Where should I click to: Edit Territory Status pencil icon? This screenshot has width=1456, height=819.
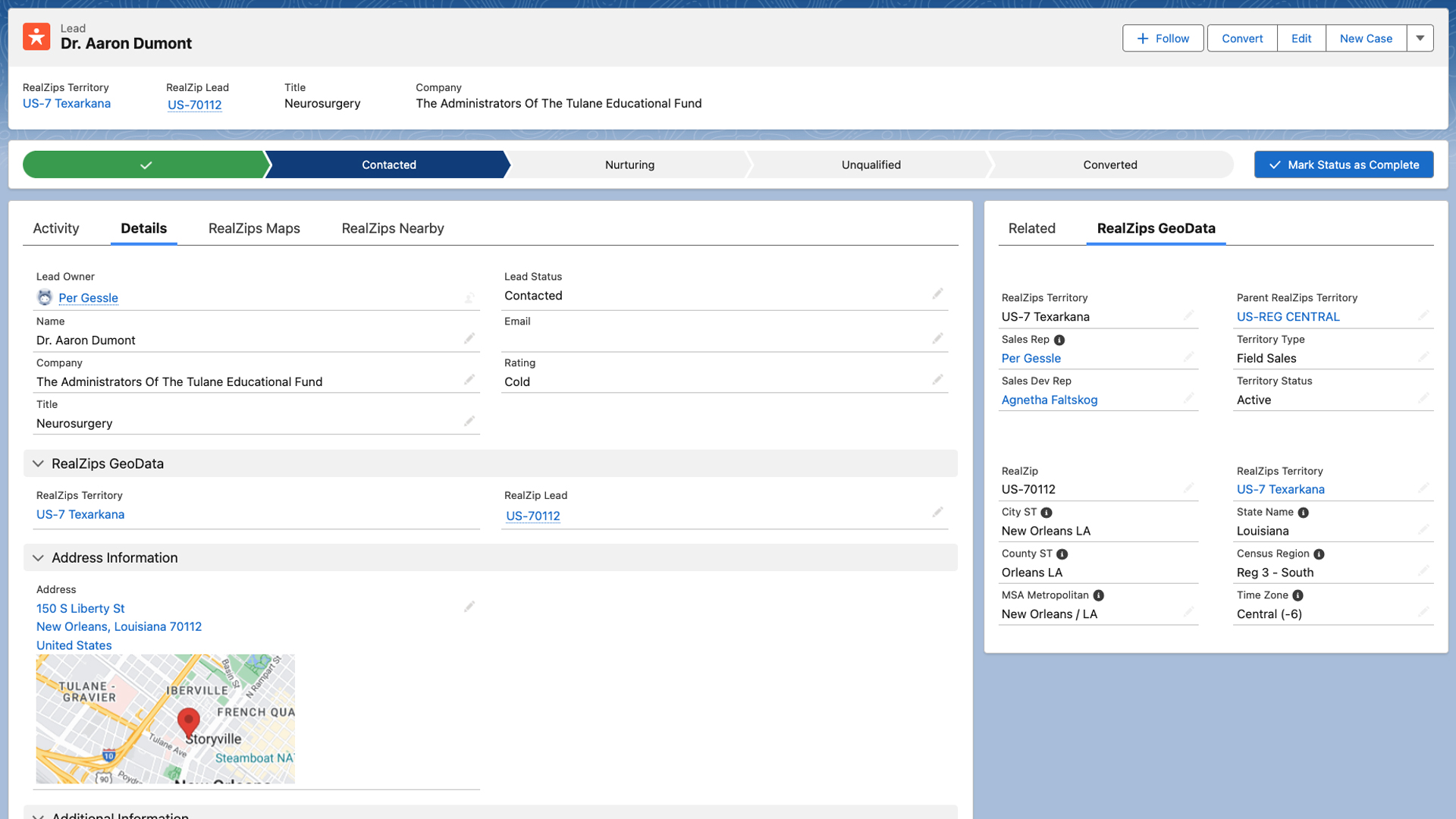click(x=1423, y=398)
